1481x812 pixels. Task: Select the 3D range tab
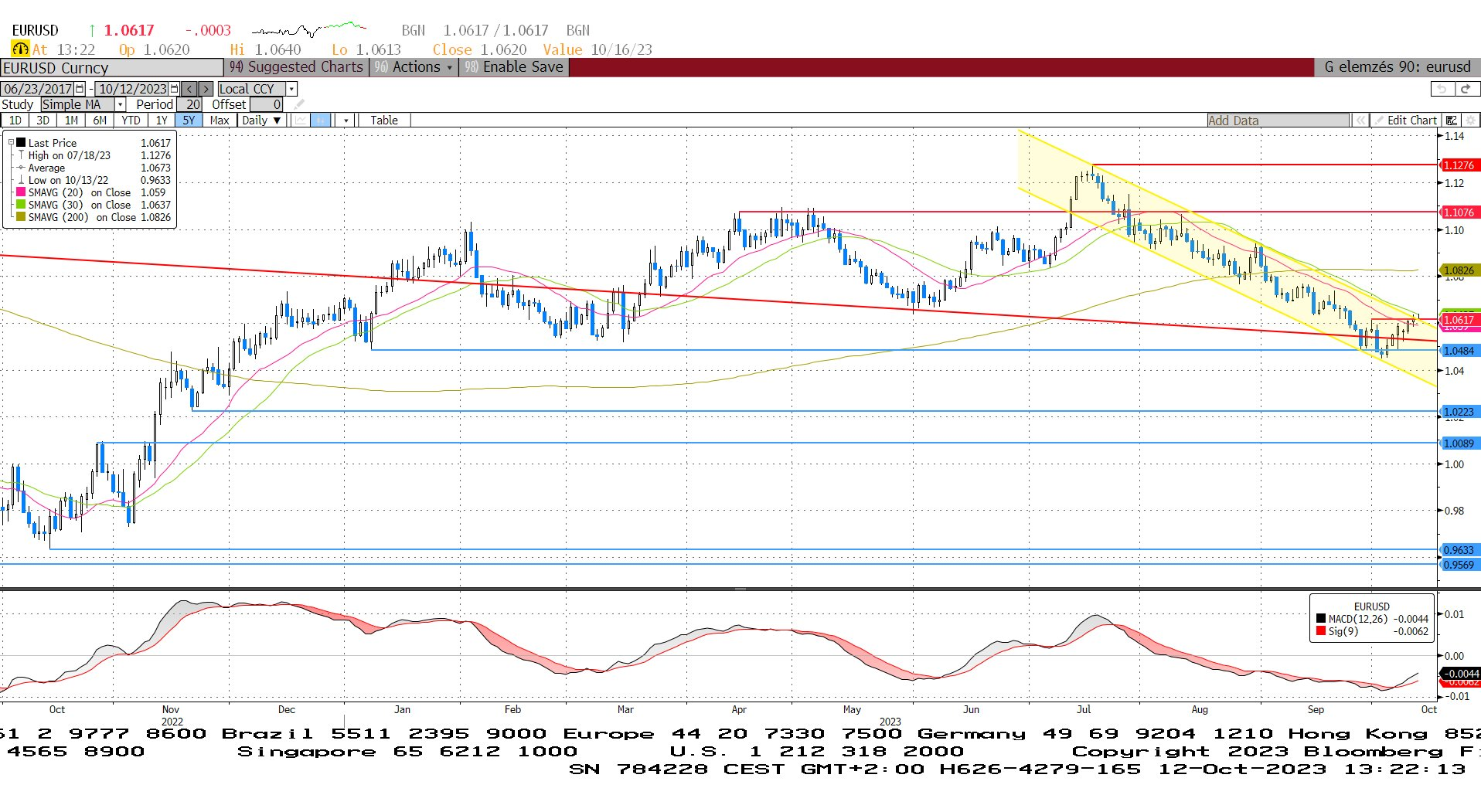pyautogui.click(x=43, y=121)
